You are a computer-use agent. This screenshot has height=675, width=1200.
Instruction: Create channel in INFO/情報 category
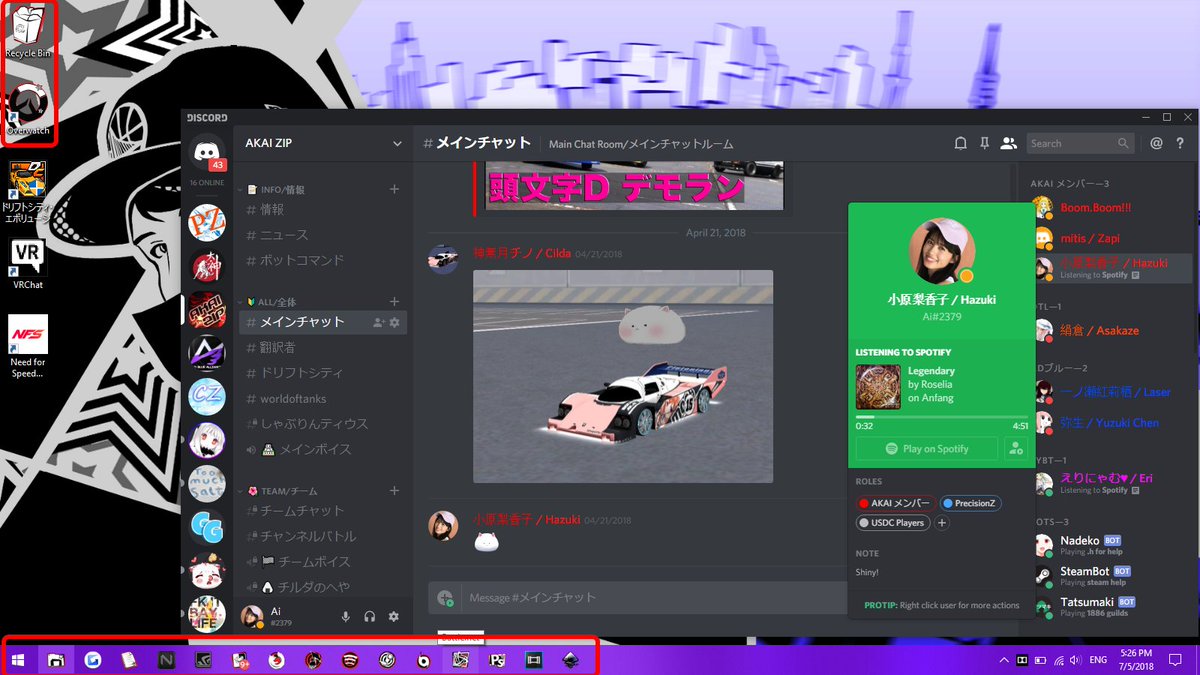[x=394, y=189]
